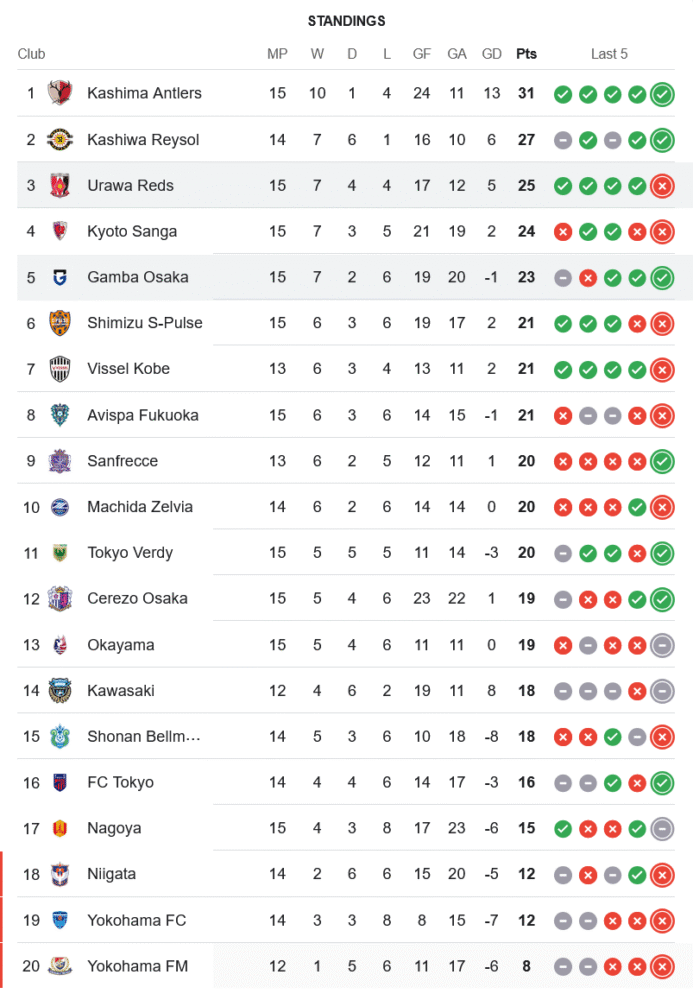Click the Club column header
The height and width of the screenshot is (1000, 693).
pos(31,54)
